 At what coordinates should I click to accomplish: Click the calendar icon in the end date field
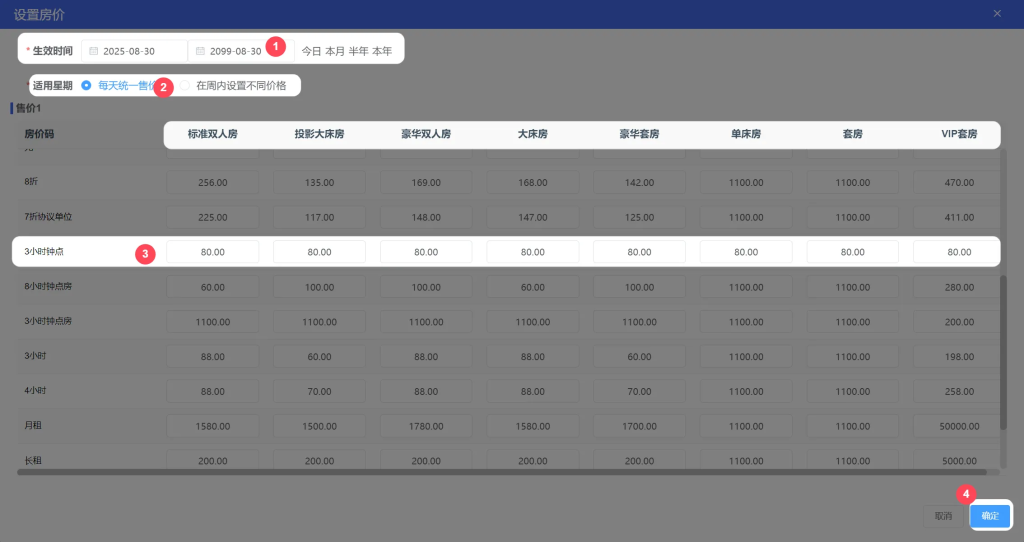pyautogui.click(x=200, y=51)
